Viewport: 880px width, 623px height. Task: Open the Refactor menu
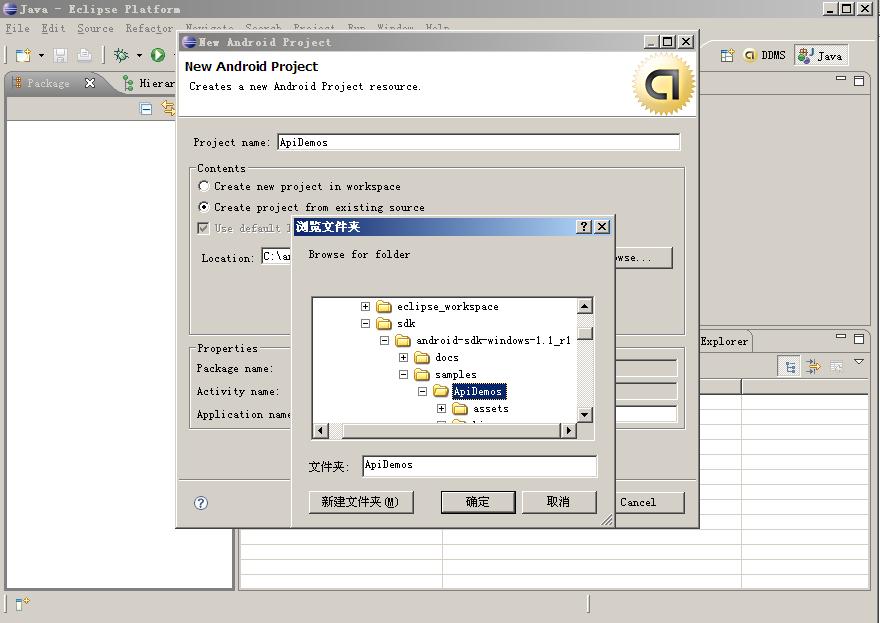pyautogui.click(x=149, y=28)
